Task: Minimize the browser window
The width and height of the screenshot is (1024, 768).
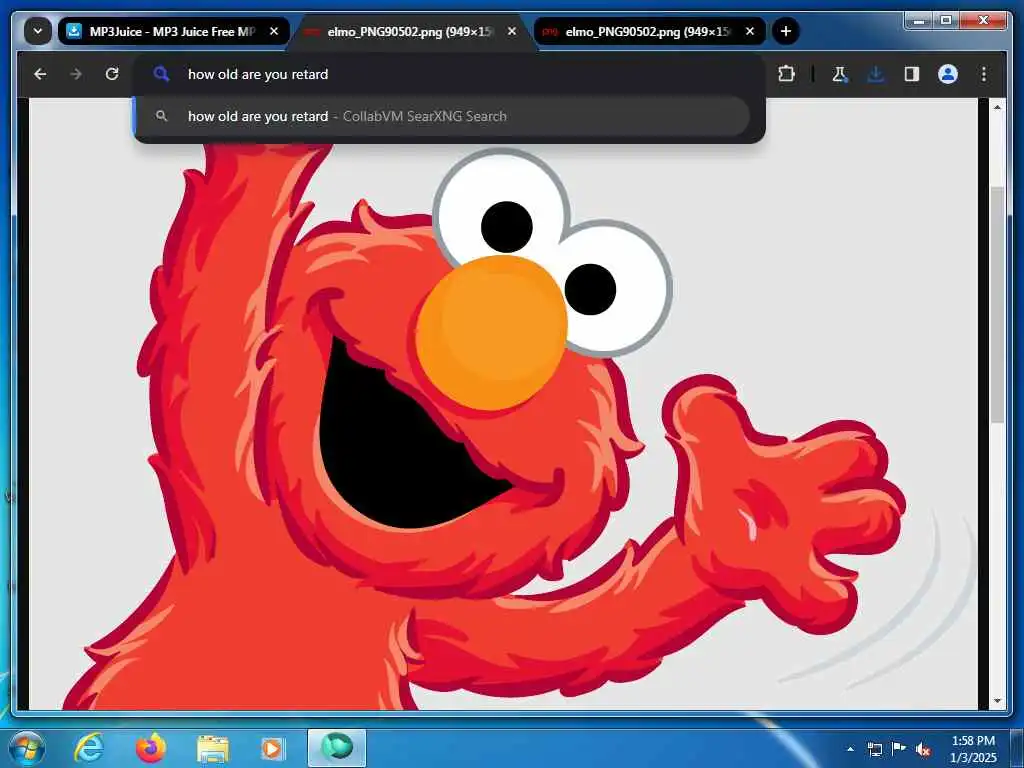Action: tap(919, 20)
